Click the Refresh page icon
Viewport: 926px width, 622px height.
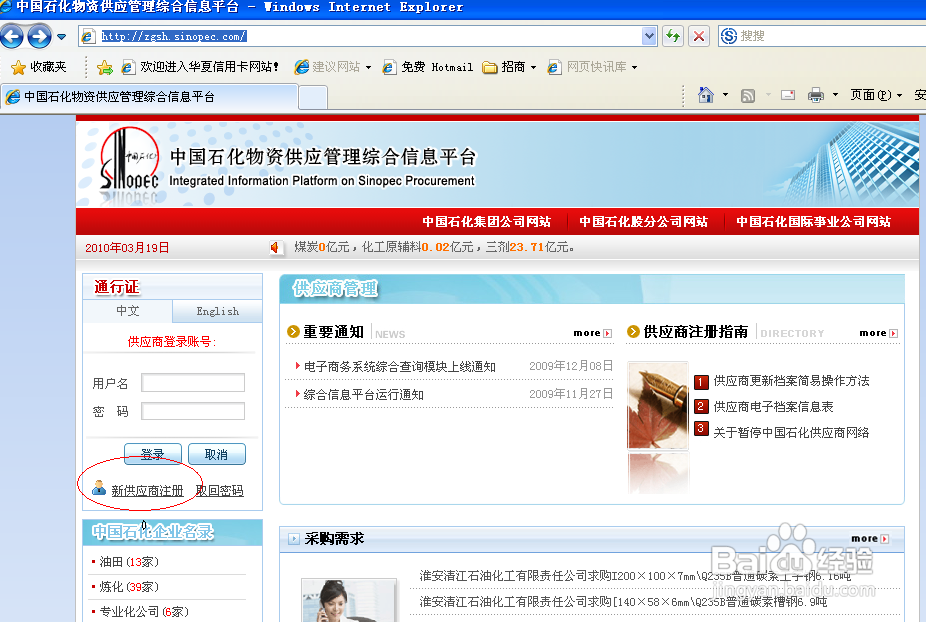click(673, 37)
